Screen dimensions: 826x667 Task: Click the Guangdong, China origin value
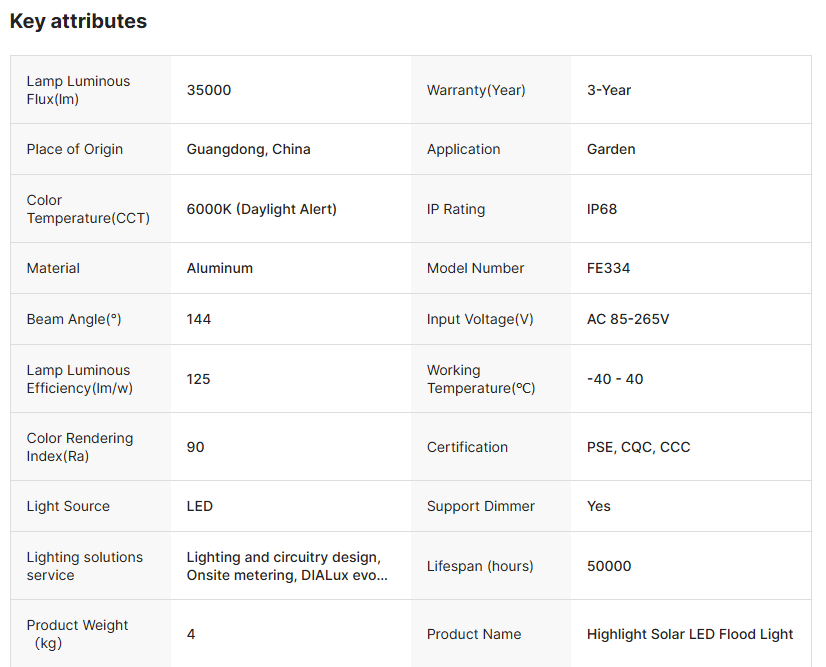[248, 150]
